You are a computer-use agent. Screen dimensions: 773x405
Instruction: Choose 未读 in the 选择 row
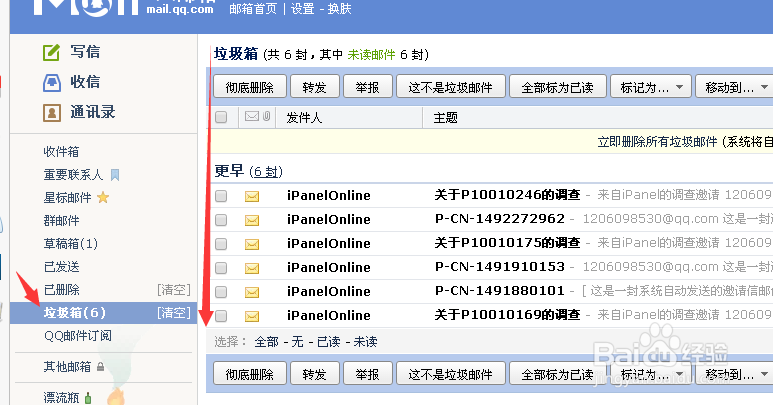[365, 342]
